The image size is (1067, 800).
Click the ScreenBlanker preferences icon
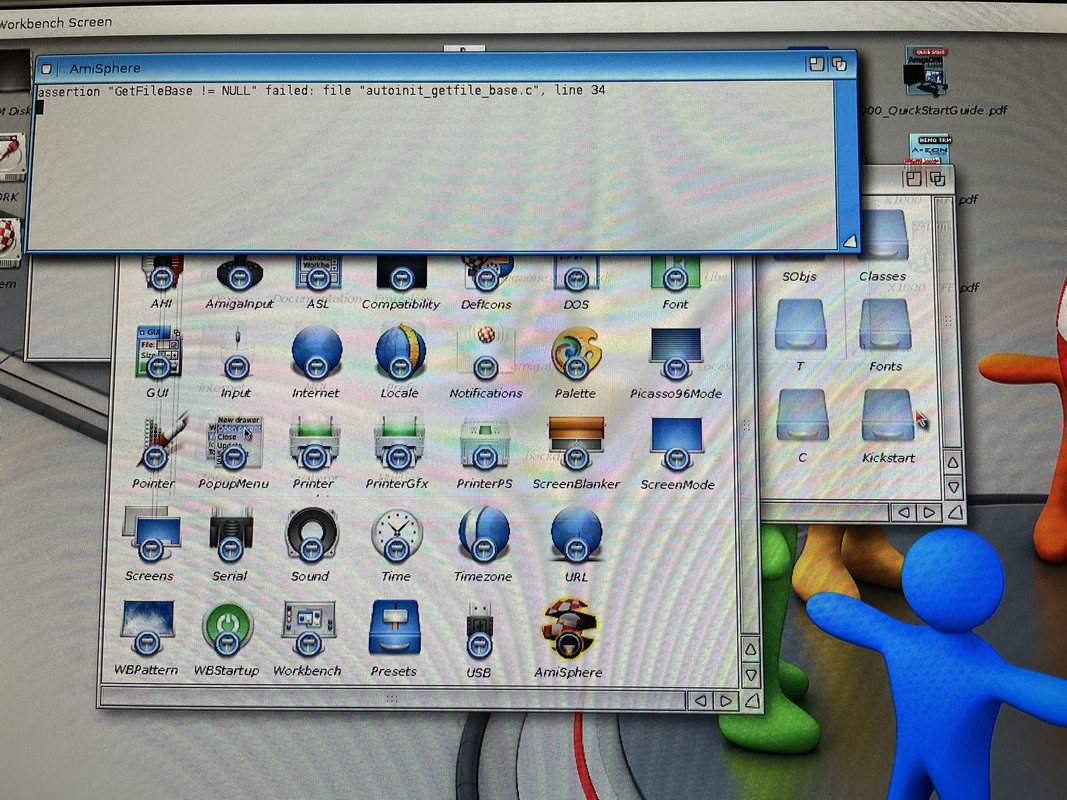[x=576, y=444]
